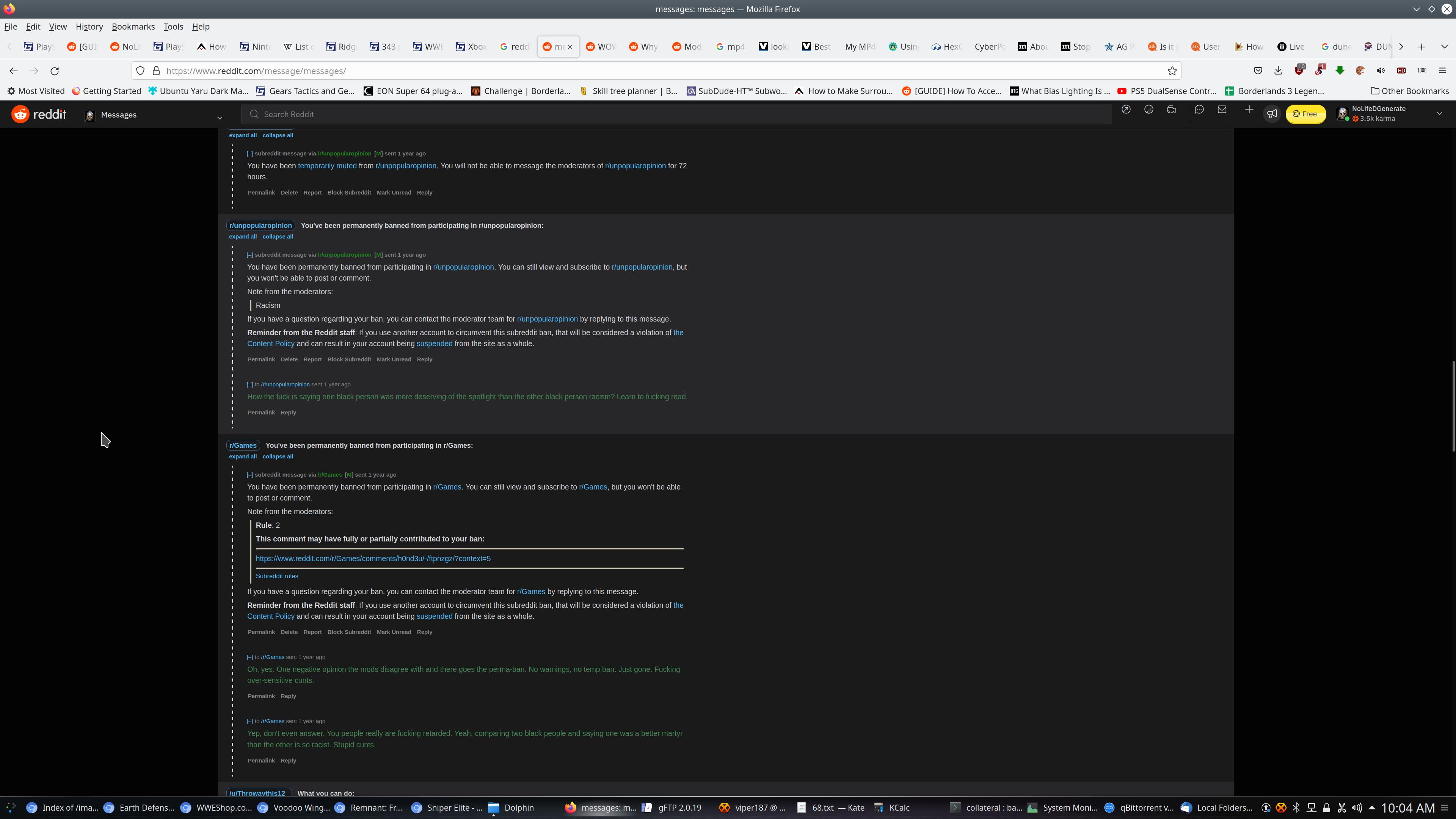Open the inbox envelope icon
This screenshot has width=1456, height=819.
tap(1222, 110)
